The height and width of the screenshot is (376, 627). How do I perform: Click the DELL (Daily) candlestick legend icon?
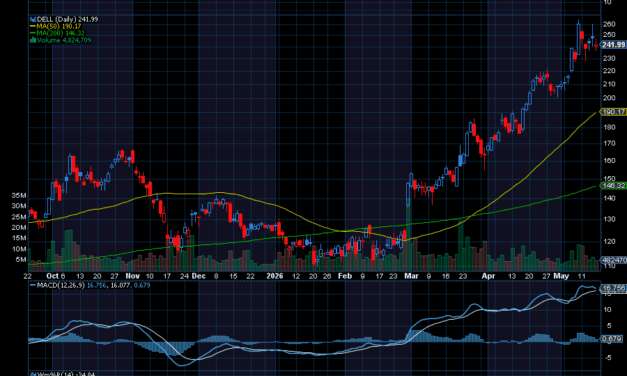[33, 19]
